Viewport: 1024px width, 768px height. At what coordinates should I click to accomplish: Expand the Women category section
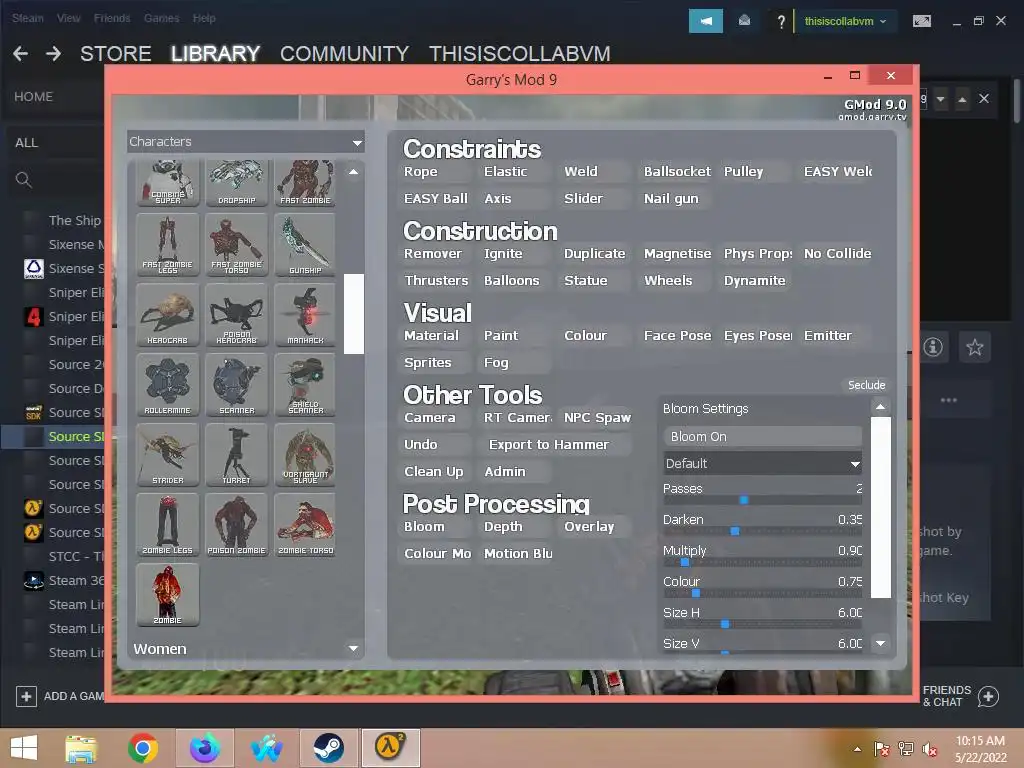tap(246, 648)
